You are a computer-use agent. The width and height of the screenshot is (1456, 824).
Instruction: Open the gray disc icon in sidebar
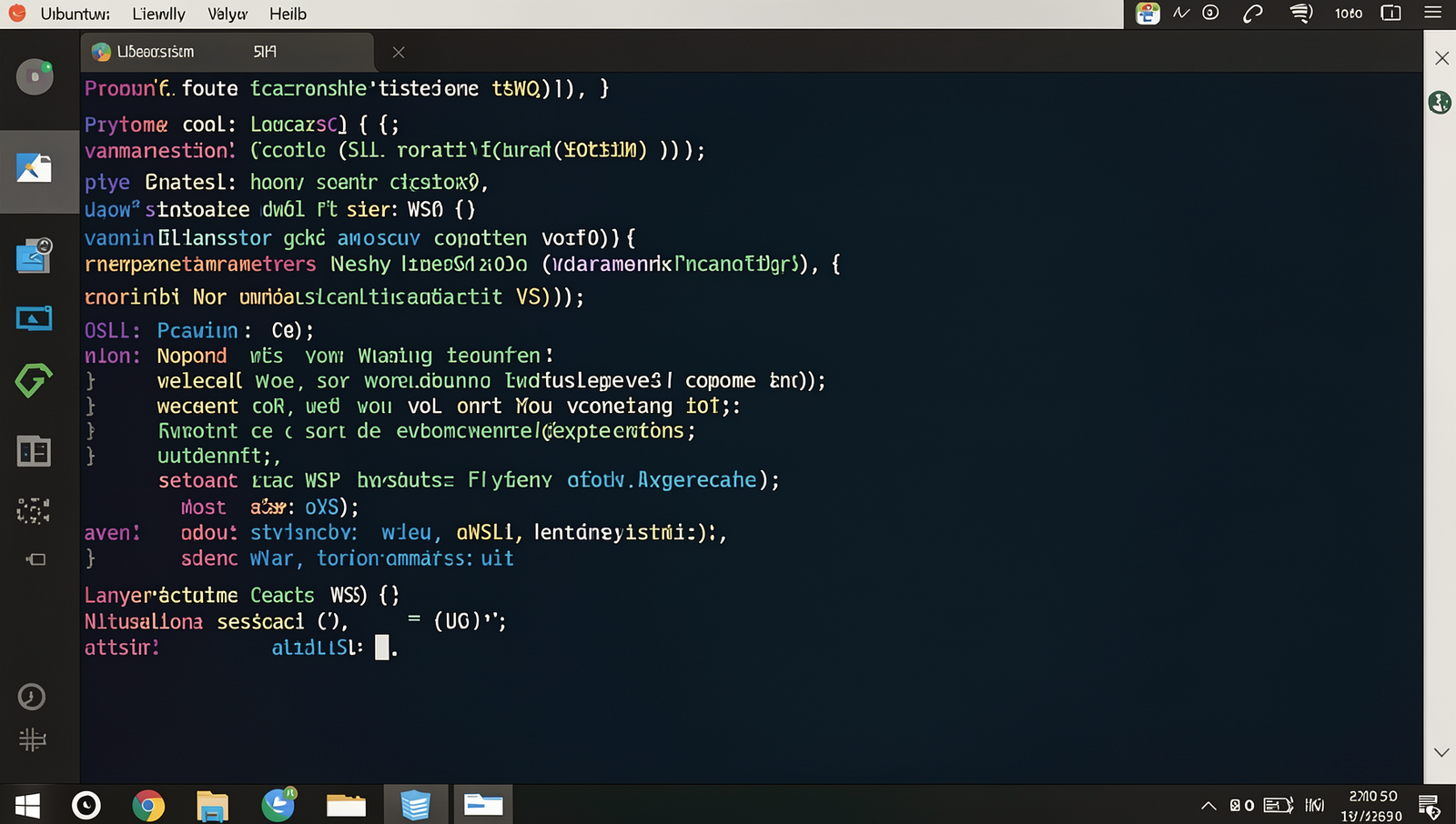35,76
